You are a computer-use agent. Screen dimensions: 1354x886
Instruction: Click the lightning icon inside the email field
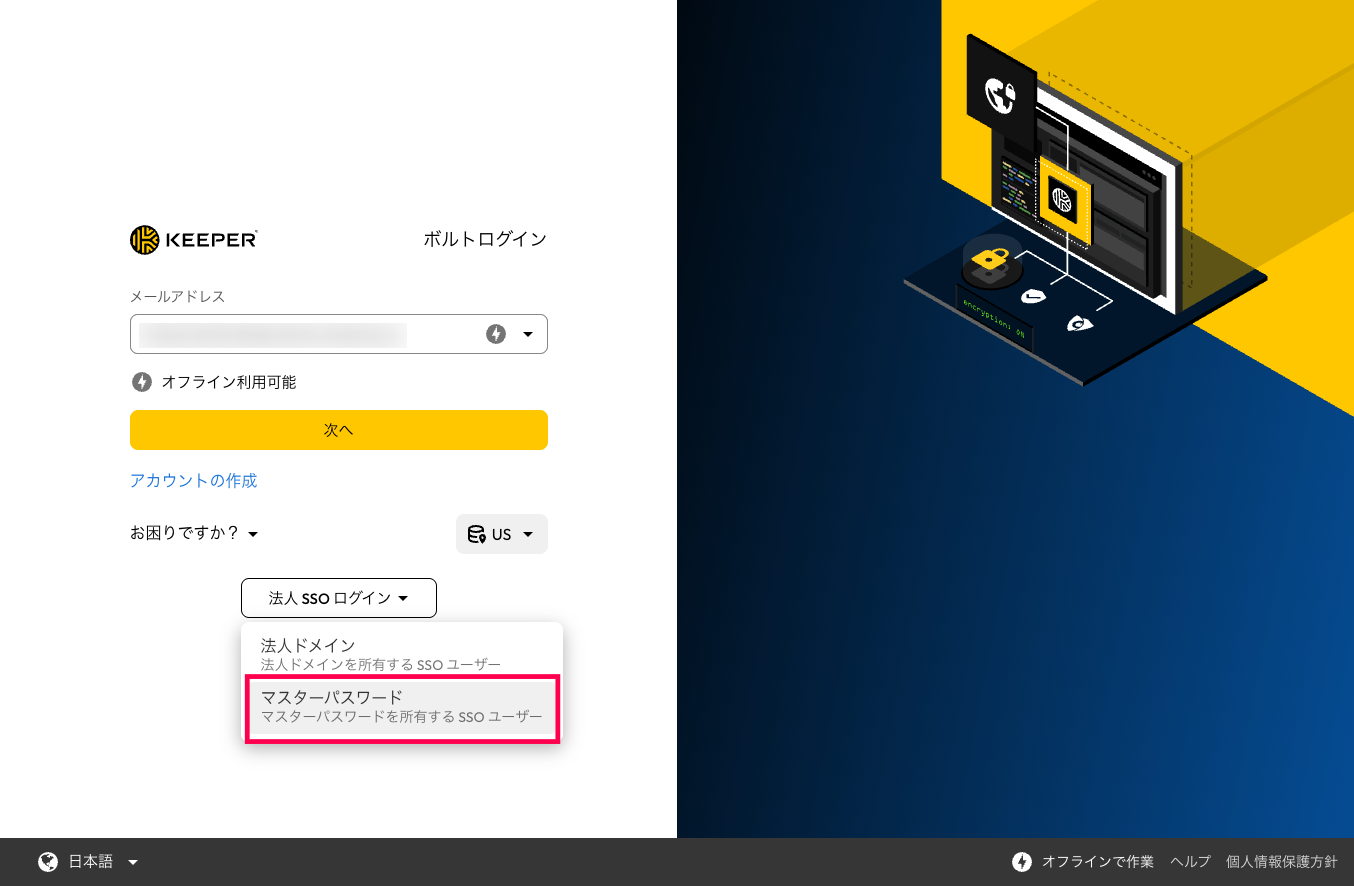click(x=496, y=334)
